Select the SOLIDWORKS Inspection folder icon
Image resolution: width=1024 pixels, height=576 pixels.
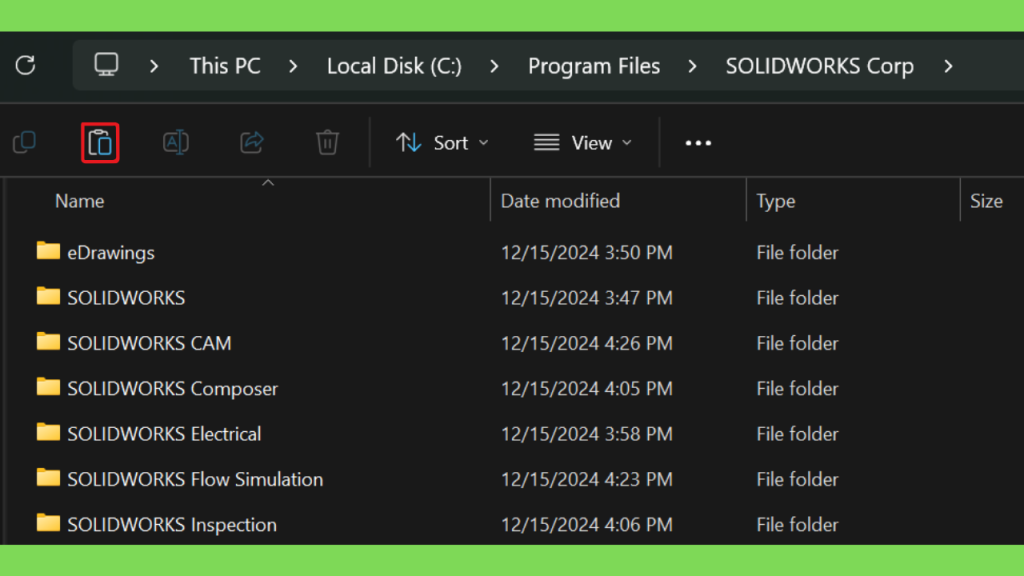pyautogui.click(x=48, y=522)
